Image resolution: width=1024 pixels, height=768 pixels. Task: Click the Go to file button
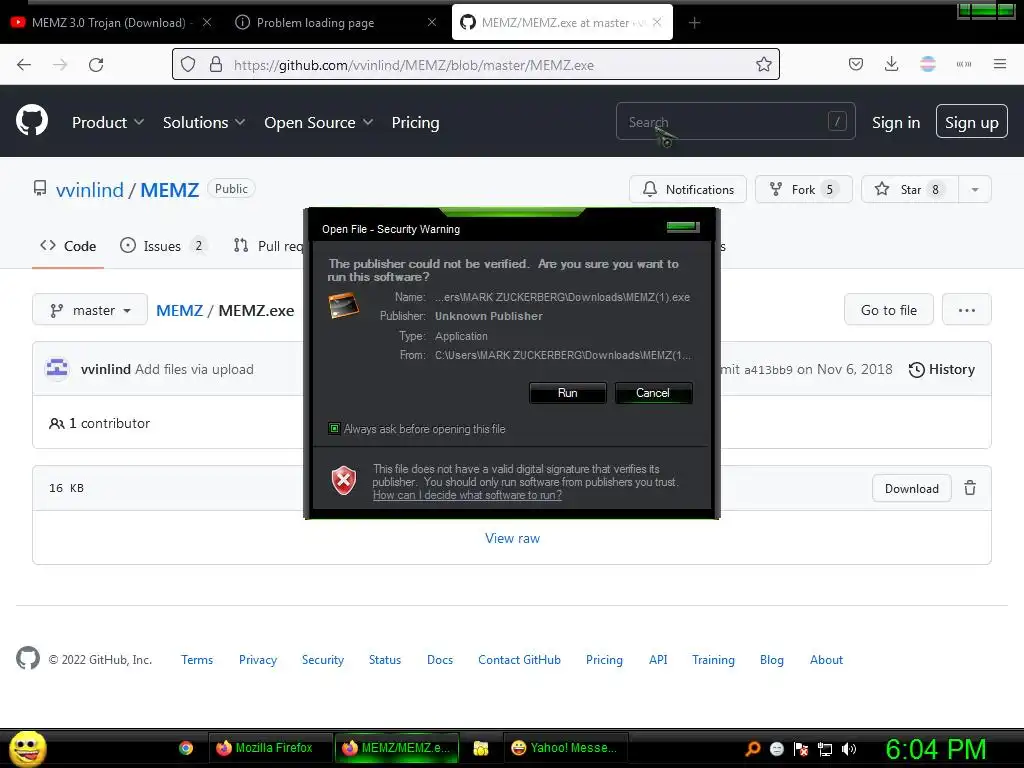coord(888,310)
